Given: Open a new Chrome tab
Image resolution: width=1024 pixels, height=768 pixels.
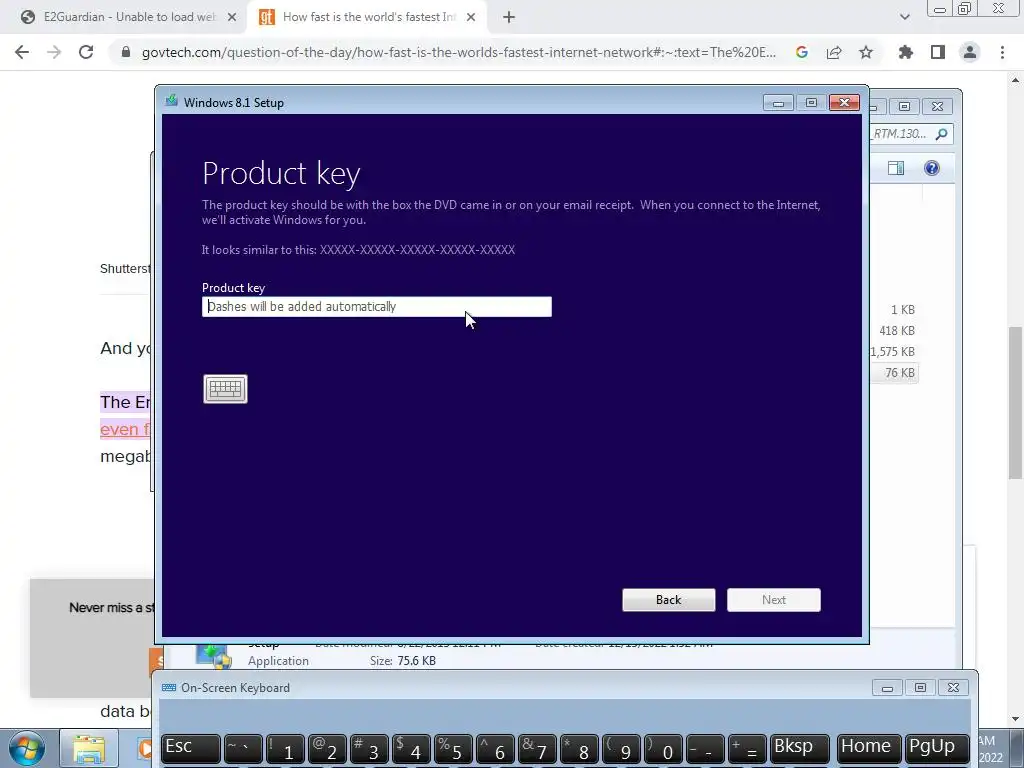Looking at the screenshot, I should pos(509,17).
